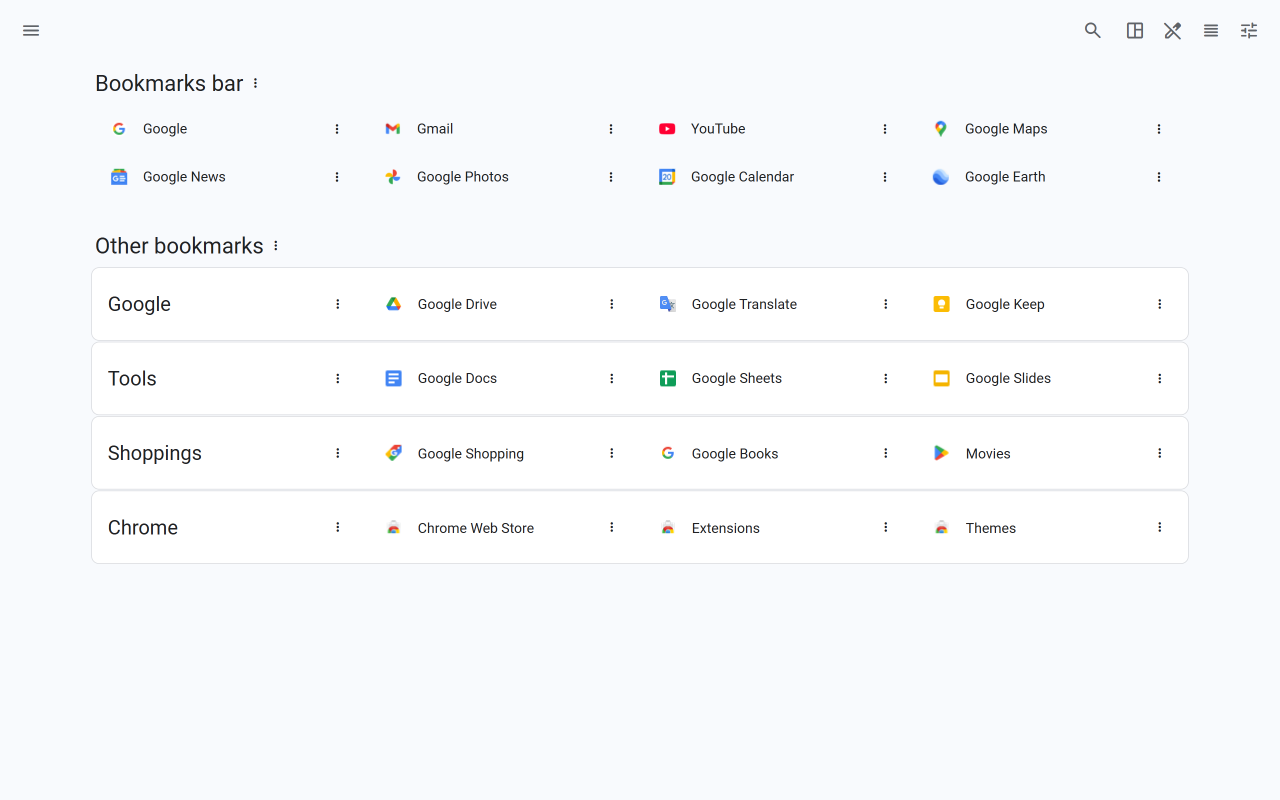This screenshot has height=800, width=1280.
Task: Click the Chrome Web Store icon
Action: (x=394, y=528)
